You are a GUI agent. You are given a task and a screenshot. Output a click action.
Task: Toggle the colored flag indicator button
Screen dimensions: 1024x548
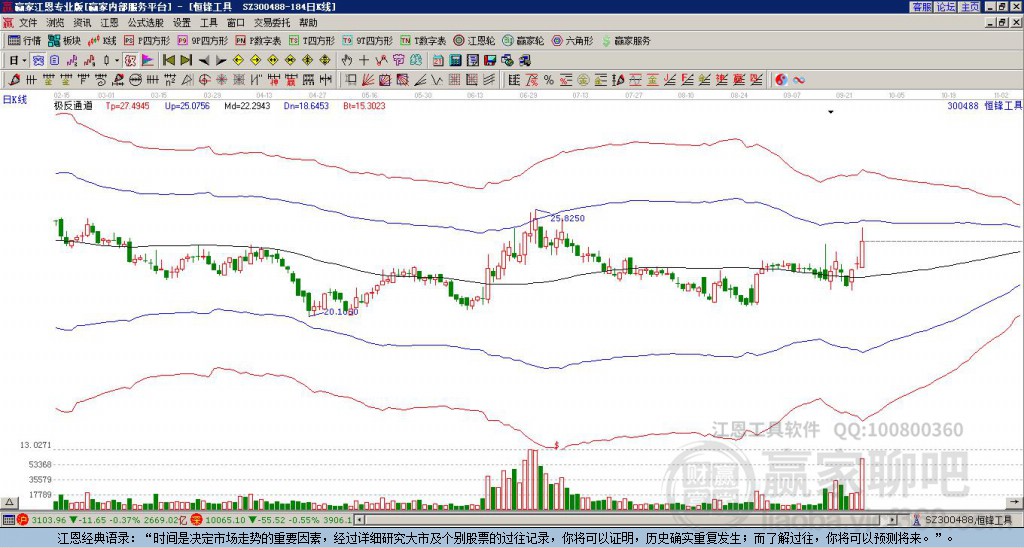pyautogui.click(x=148, y=61)
